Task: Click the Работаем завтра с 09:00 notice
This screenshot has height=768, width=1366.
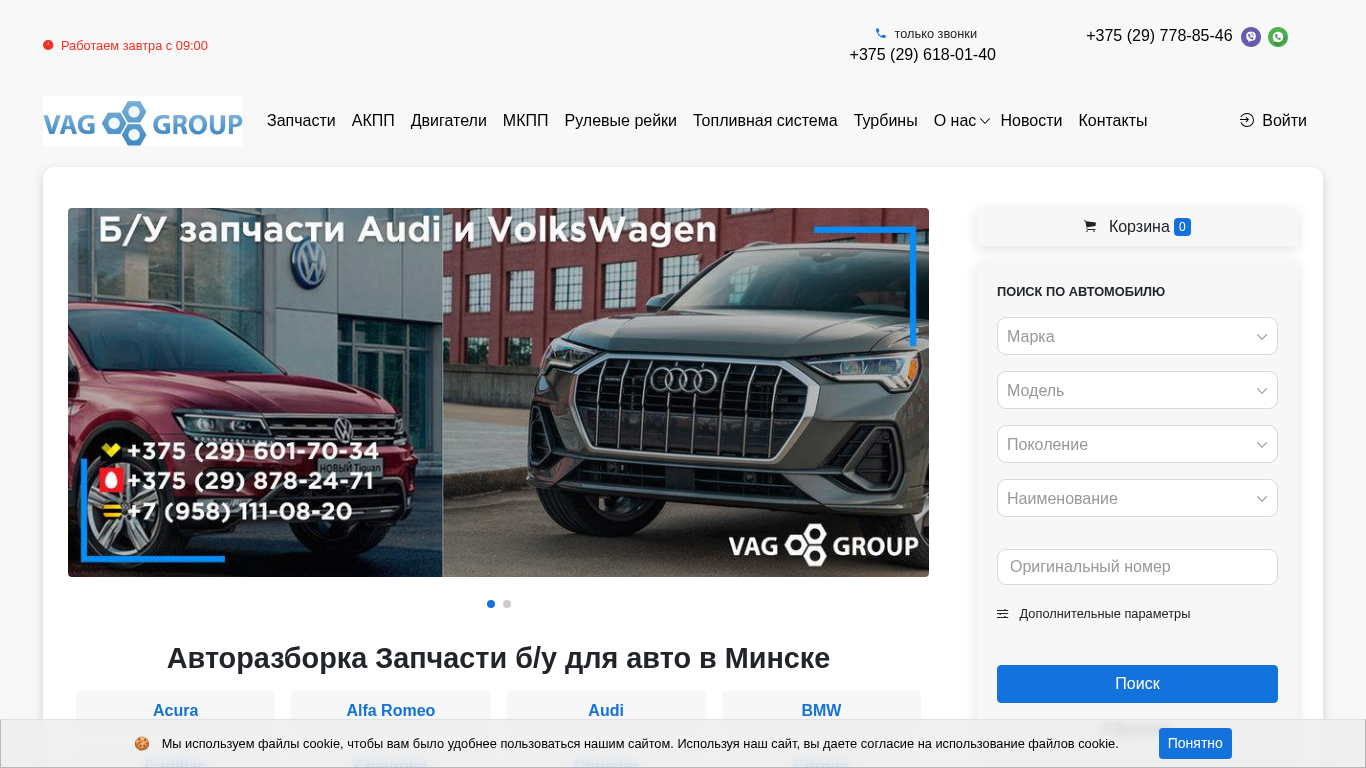Action: click(134, 46)
